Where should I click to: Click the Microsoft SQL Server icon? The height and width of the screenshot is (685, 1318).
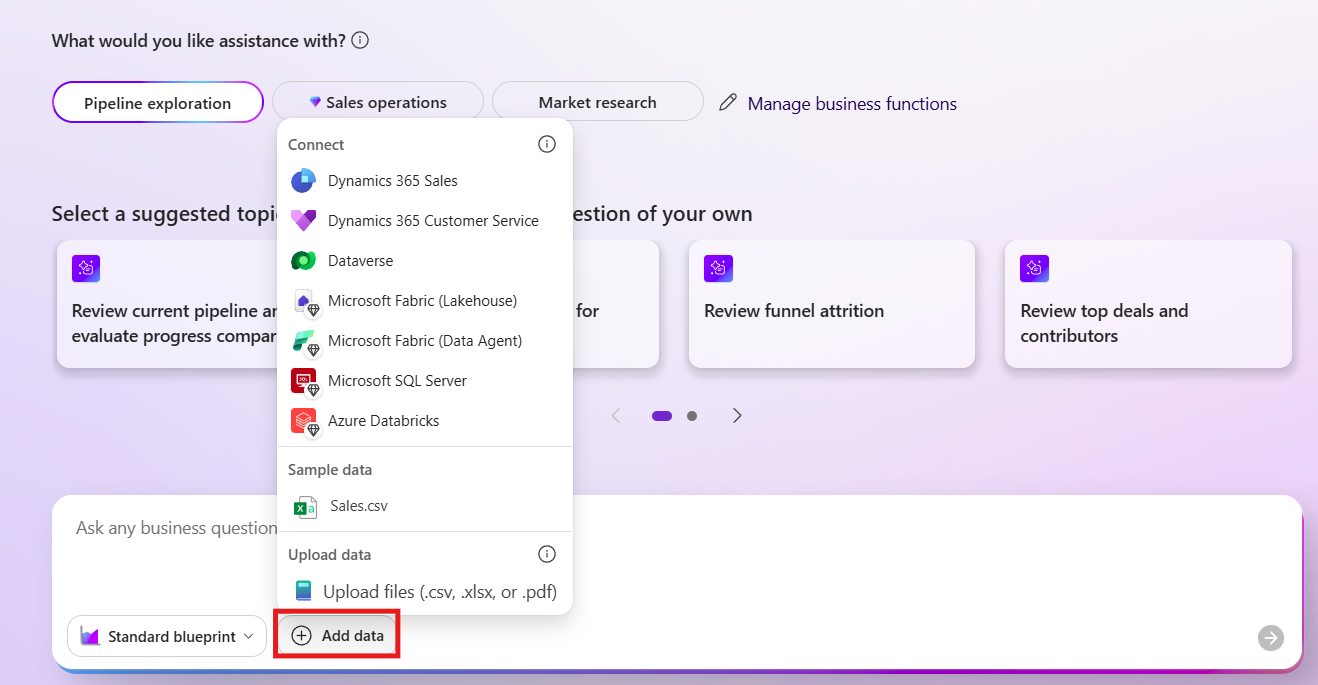[x=304, y=381]
